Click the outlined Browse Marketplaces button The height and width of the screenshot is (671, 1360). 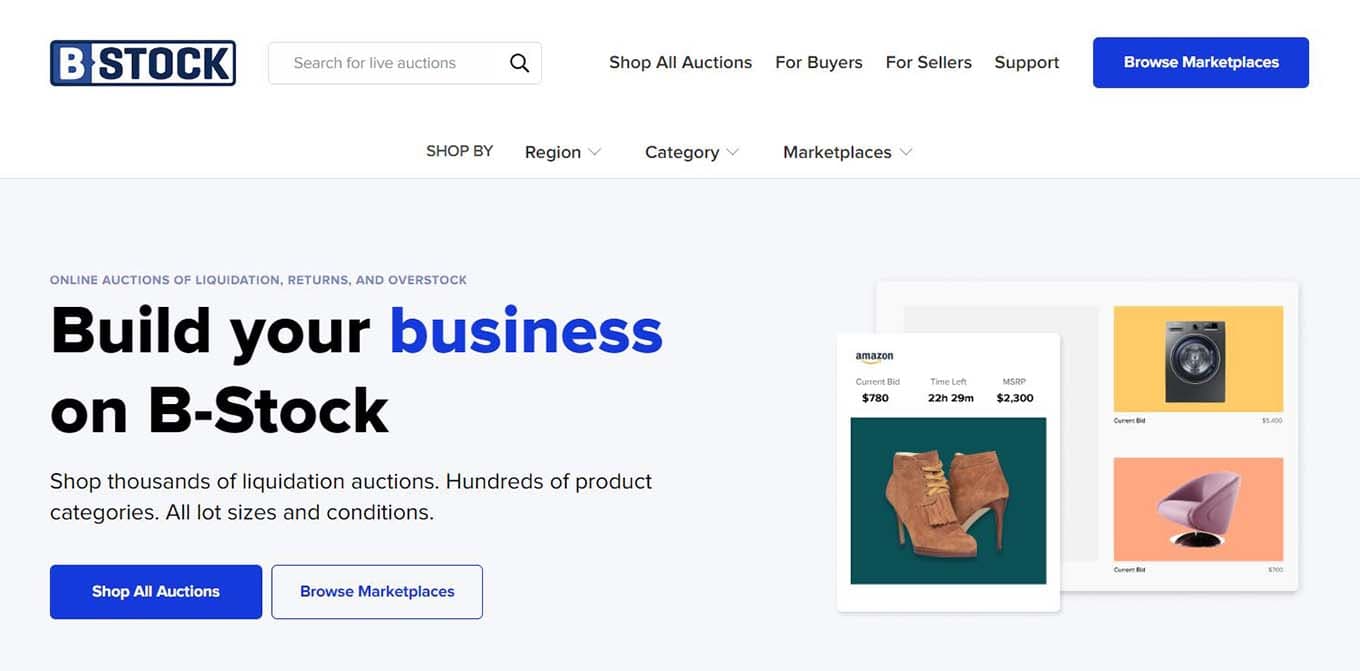click(x=377, y=592)
